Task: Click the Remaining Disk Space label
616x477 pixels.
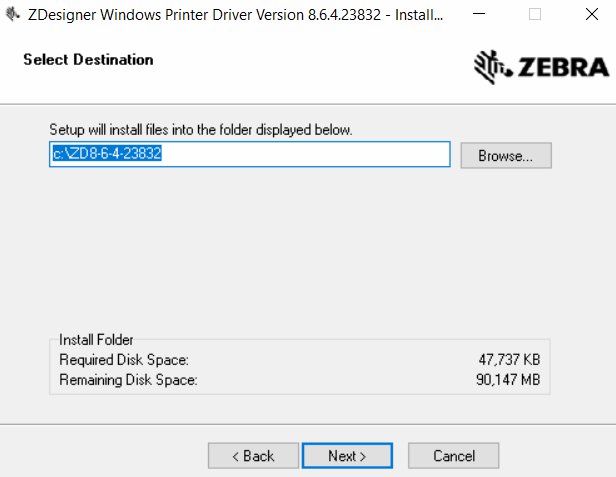Action: 128,380
